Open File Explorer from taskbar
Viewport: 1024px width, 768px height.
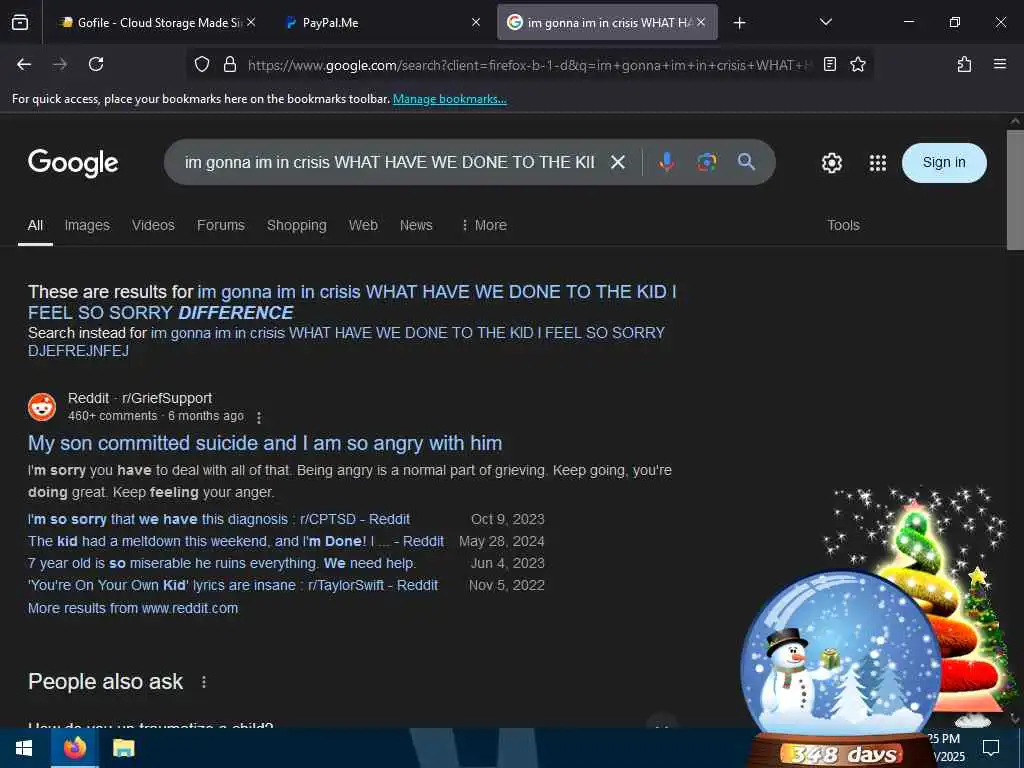coord(123,748)
